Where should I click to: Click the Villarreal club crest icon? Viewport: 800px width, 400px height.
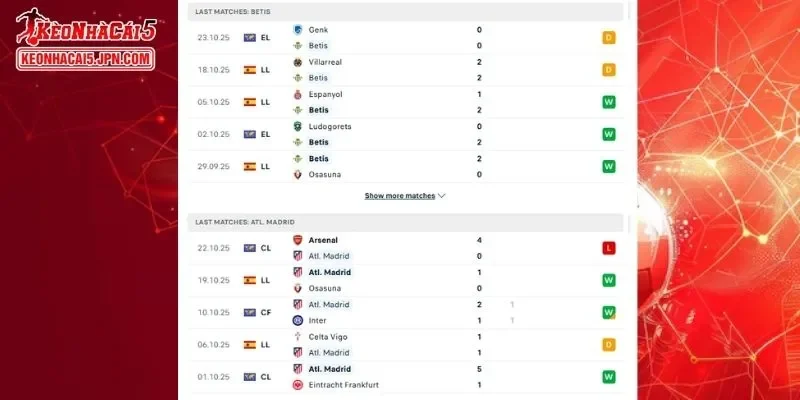(297, 62)
